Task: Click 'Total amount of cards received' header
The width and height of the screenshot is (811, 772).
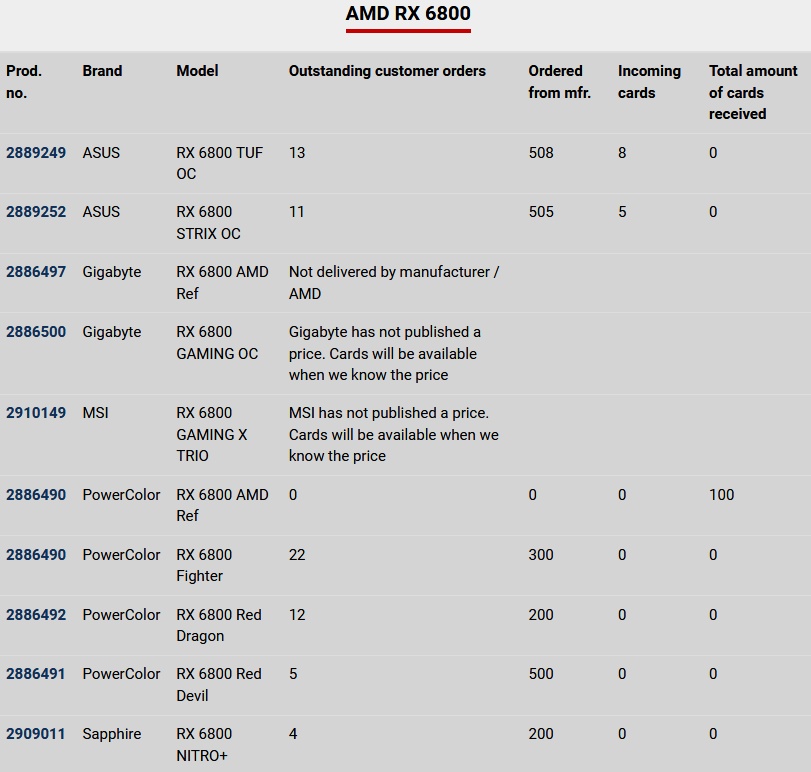Action: [x=753, y=92]
